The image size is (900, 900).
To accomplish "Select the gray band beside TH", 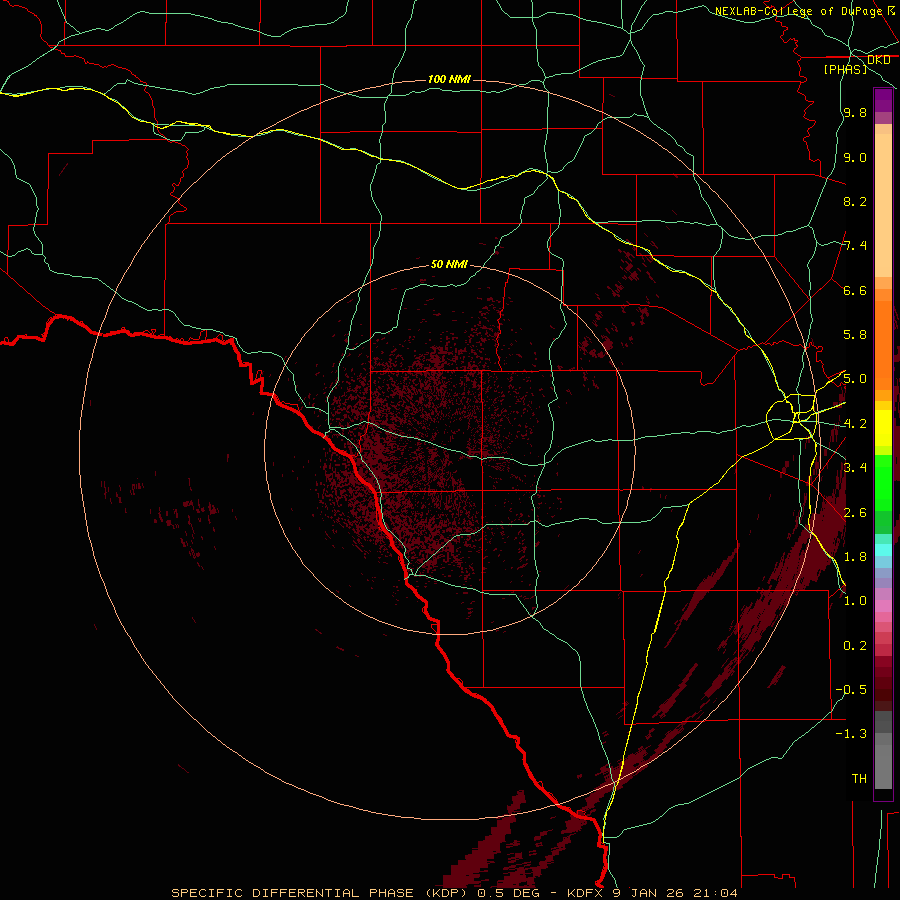I will coord(883,766).
